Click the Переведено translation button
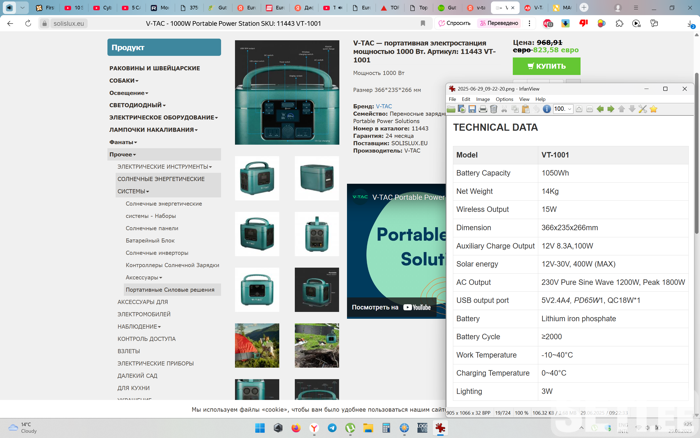The height and width of the screenshot is (438, 700). tap(499, 23)
